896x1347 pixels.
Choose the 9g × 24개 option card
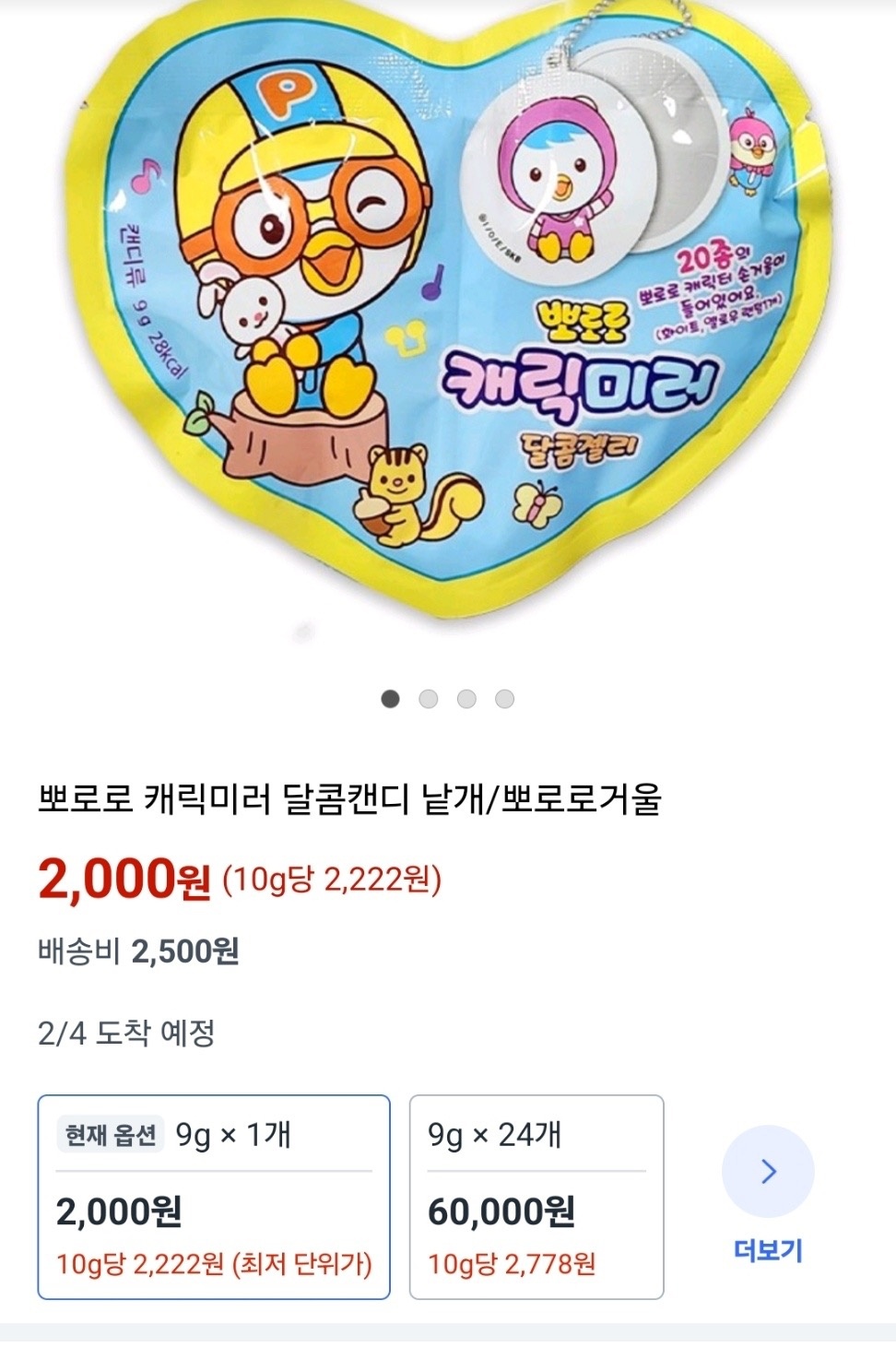536,1197
